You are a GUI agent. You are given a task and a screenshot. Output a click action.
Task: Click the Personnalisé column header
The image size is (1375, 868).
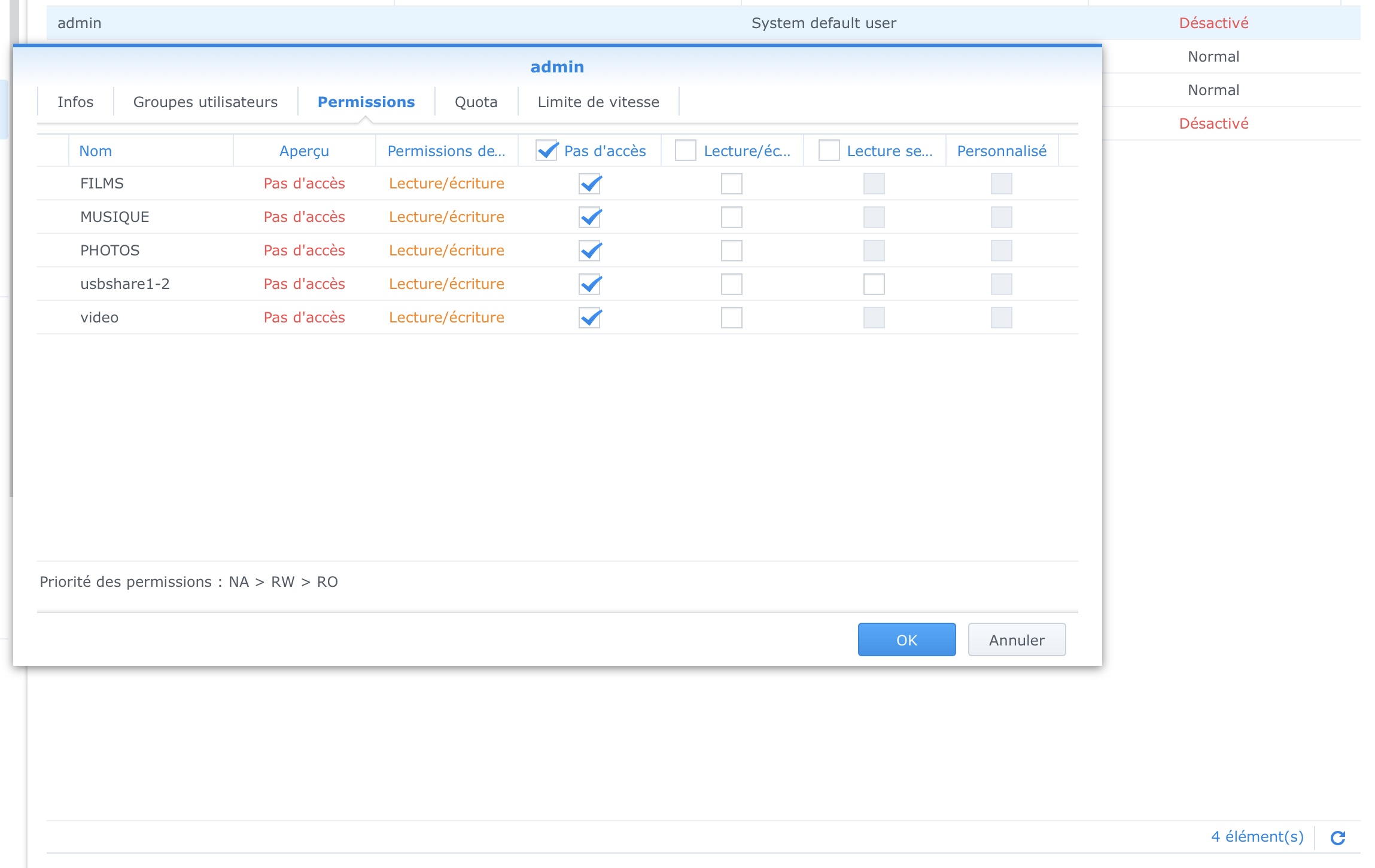point(1001,151)
